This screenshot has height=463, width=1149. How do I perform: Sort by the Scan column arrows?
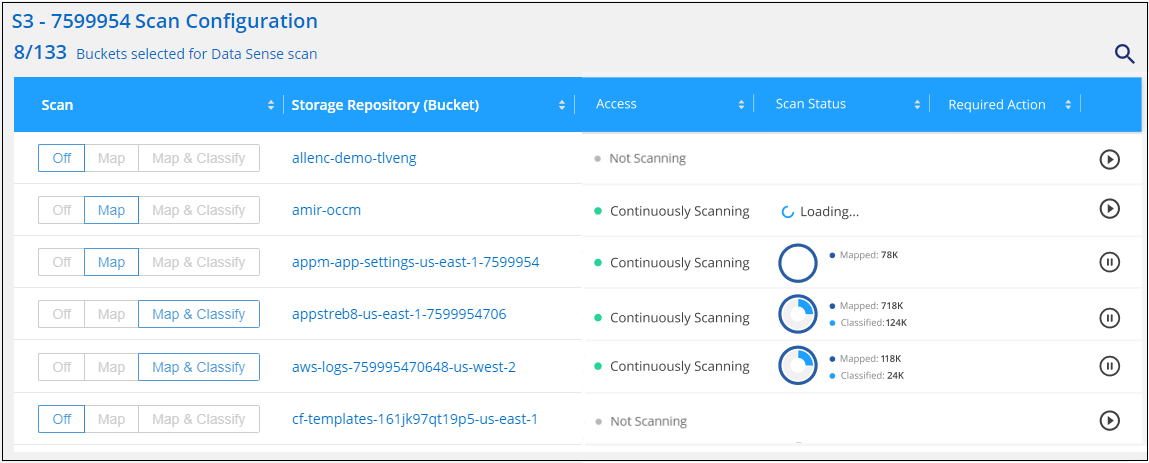[x=271, y=105]
